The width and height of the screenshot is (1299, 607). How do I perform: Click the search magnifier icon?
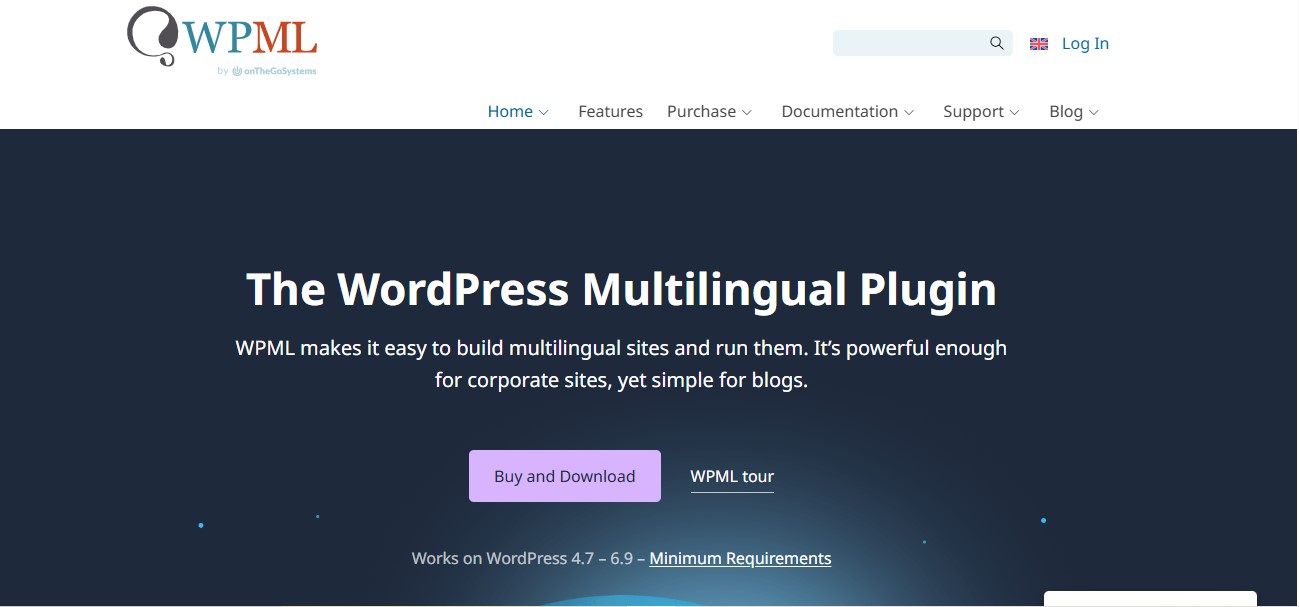click(x=995, y=42)
